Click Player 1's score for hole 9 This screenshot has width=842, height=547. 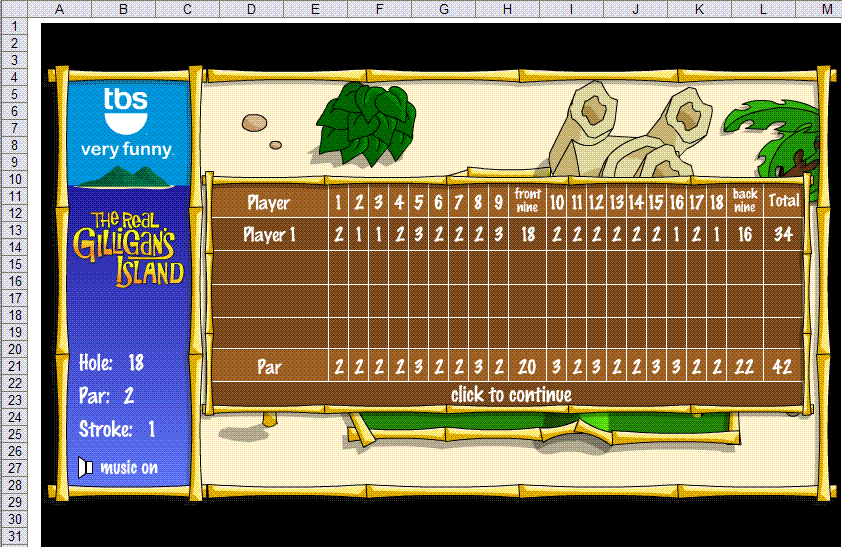(x=498, y=235)
